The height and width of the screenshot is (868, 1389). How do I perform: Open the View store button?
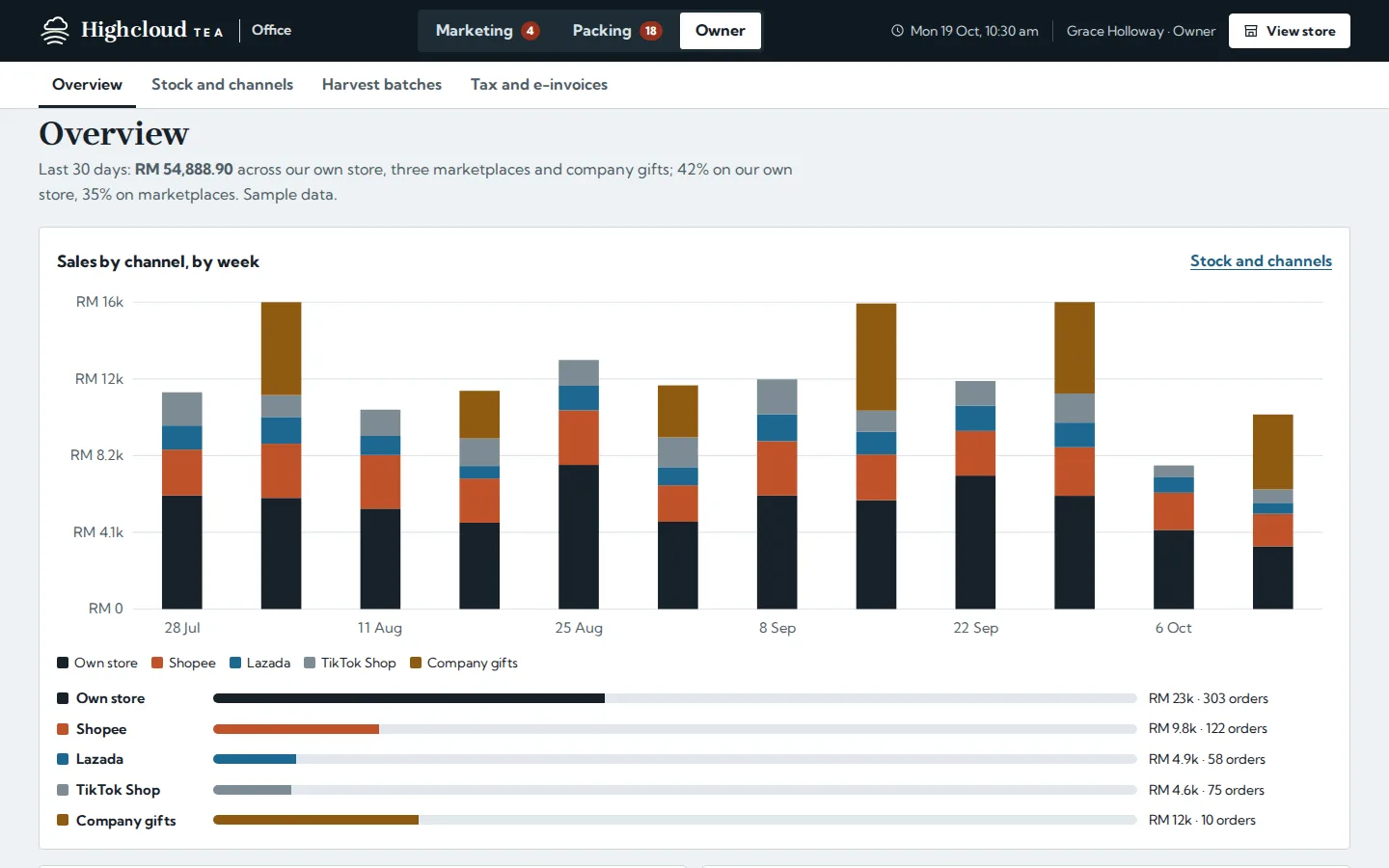[1289, 31]
